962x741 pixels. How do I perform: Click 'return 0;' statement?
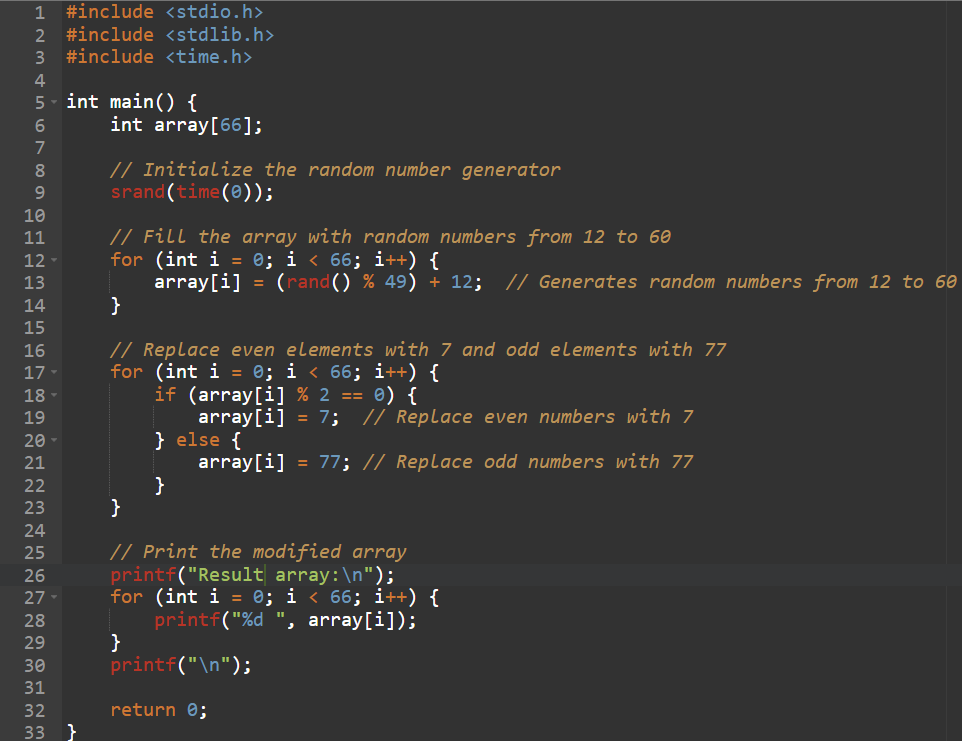[x=159, y=710]
